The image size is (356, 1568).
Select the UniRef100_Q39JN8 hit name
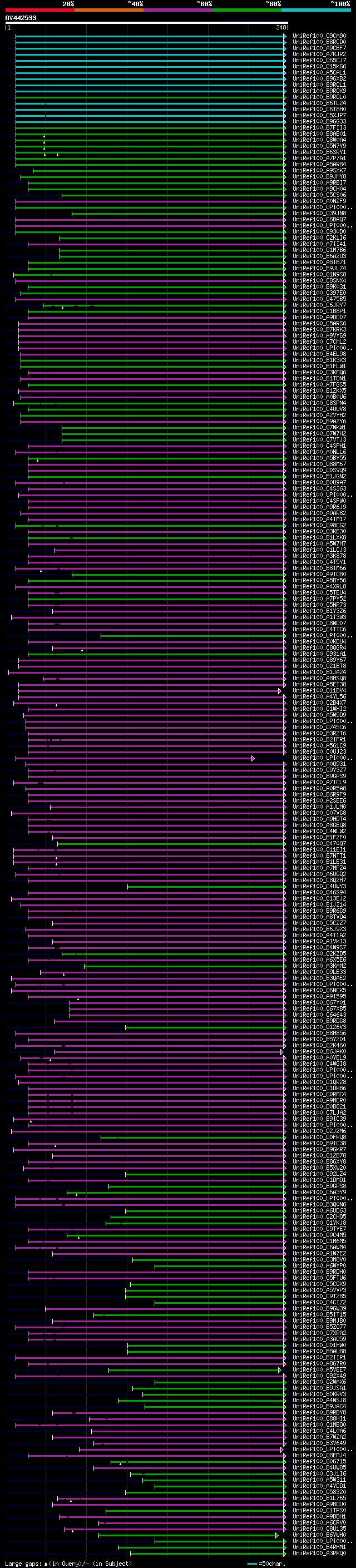[319, 214]
